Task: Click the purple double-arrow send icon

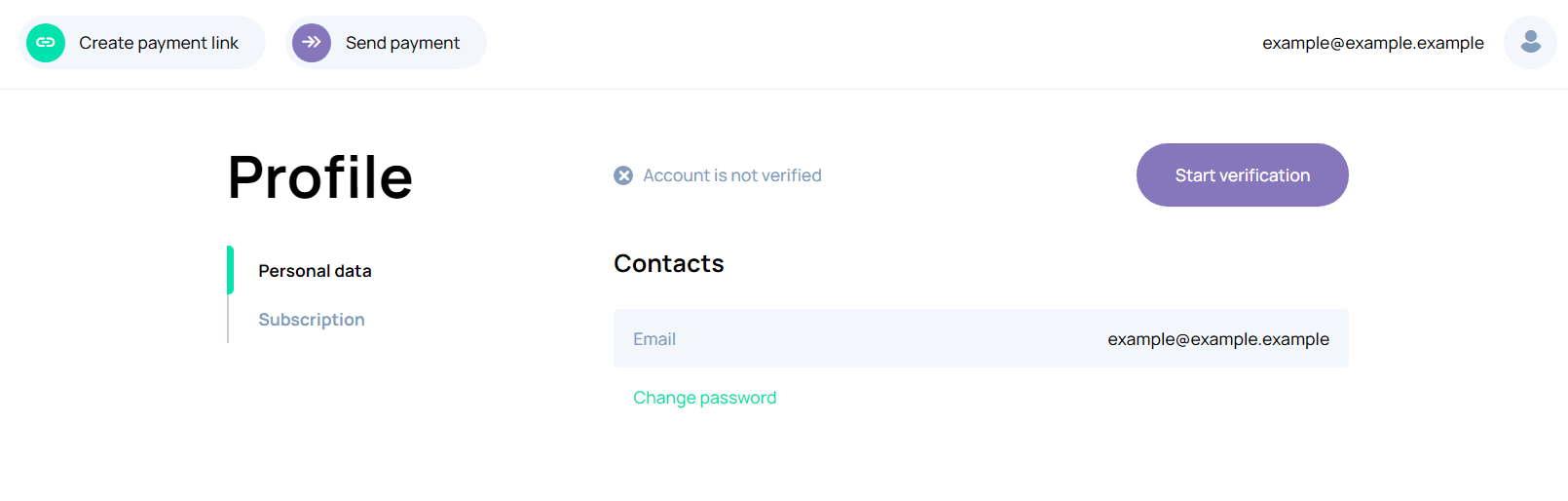Action: click(x=312, y=43)
